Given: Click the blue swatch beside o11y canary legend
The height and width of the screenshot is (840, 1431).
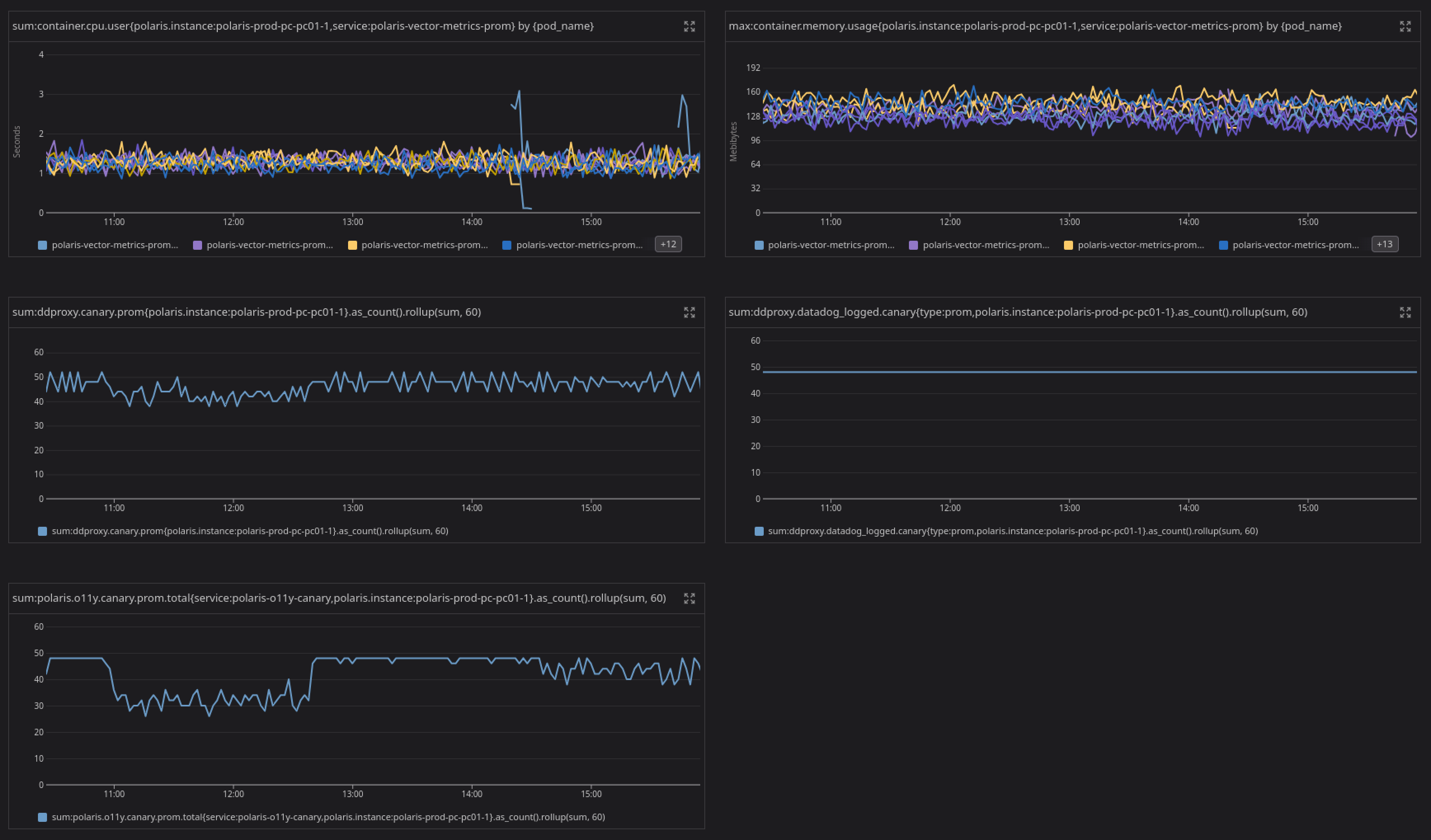Looking at the screenshot, I should pyautogui.click(x=42, y=817).
